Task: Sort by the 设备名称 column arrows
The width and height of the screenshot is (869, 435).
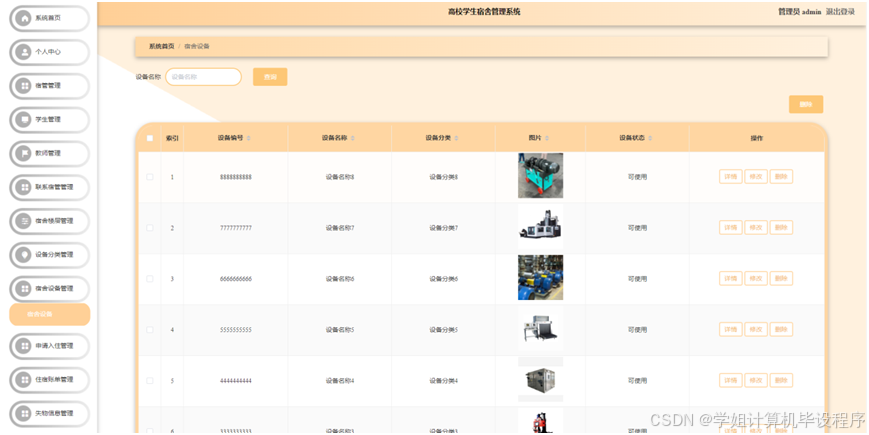Action: pos(352,138)
